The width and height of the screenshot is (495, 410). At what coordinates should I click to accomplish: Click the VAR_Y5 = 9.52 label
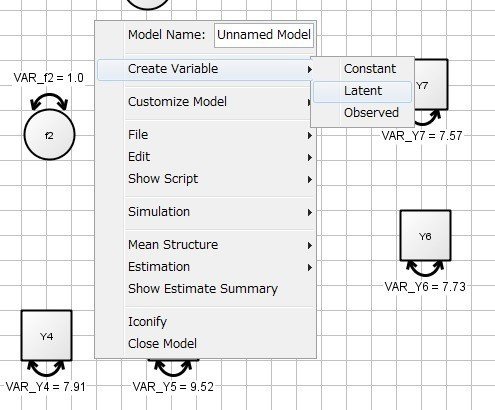point(173,387)
